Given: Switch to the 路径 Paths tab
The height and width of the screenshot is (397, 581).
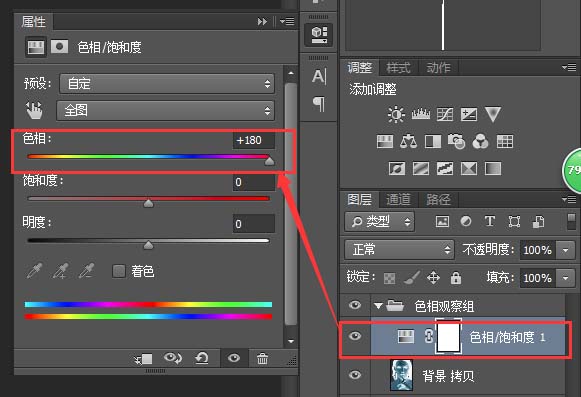Looking at the screenshot, I should click(438, 200).
